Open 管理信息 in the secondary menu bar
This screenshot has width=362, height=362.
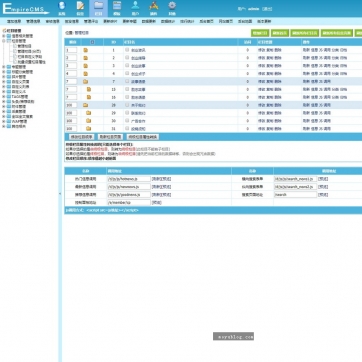[x=33, y=21]
